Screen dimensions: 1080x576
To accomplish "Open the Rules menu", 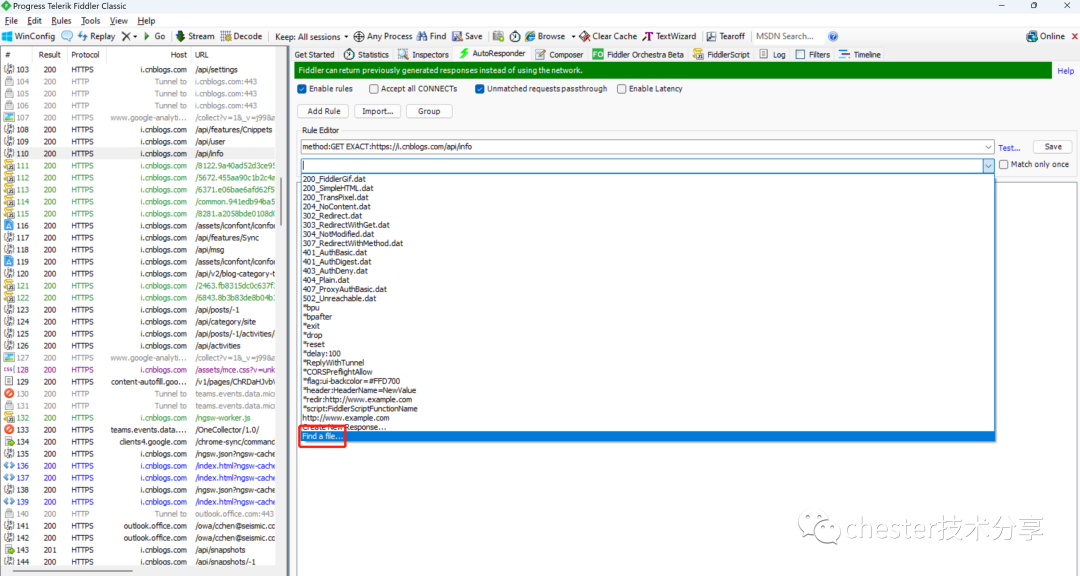I will (x=61, y=21).
